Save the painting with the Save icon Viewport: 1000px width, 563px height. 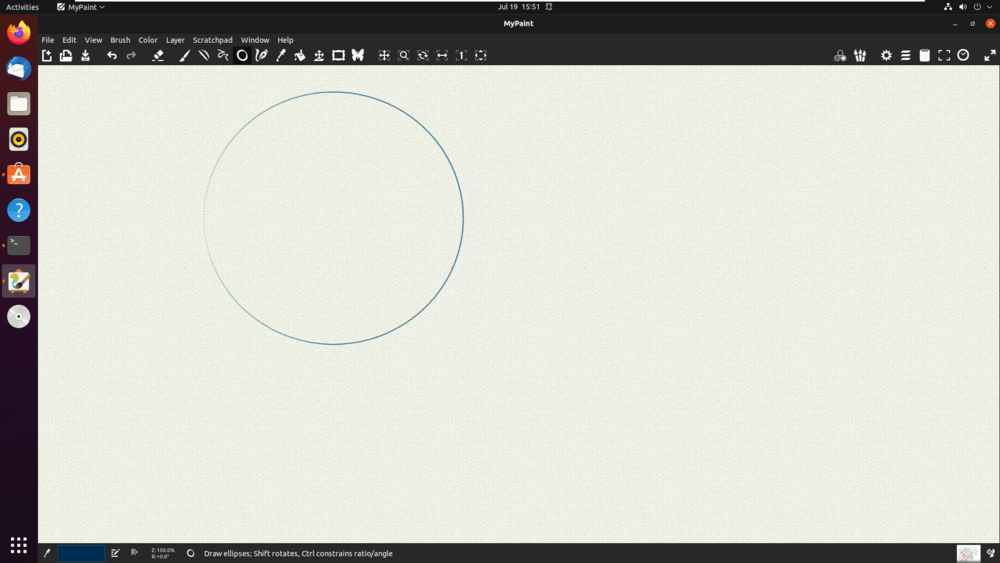tap(85, 55)
